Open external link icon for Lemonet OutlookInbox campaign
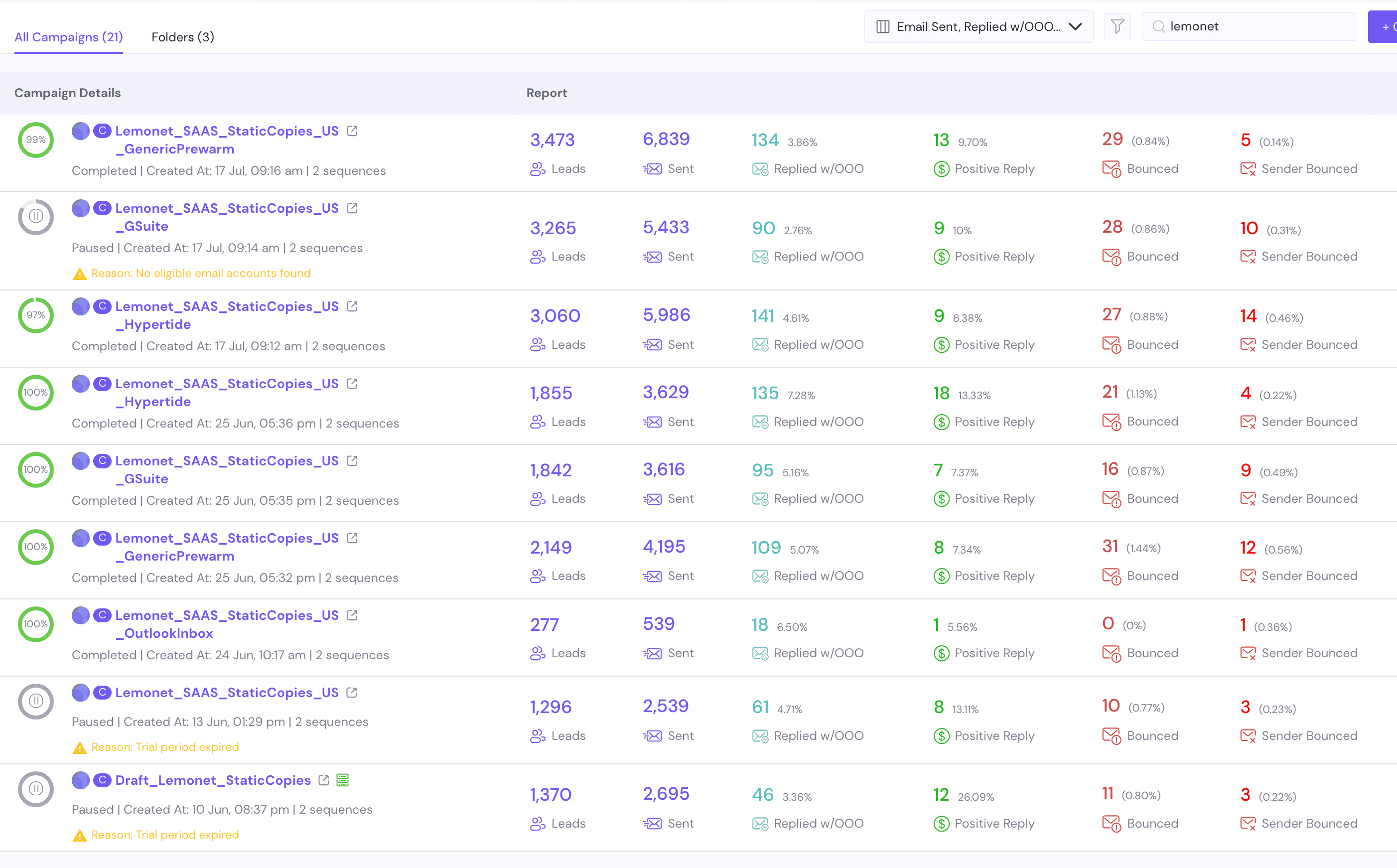Viewport: 1397px width, 868px height. pyautogui.click(x=352, y=615)
